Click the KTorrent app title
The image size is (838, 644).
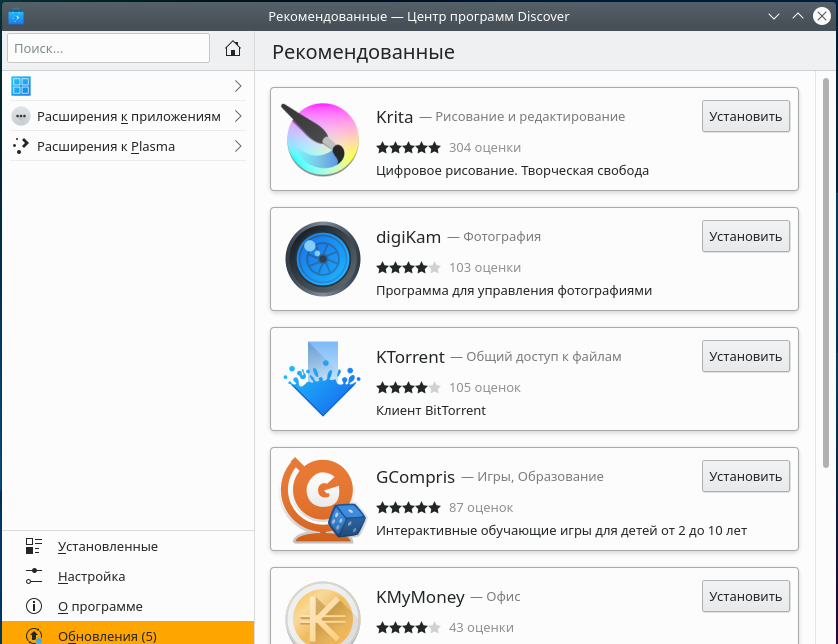point(410,357)
